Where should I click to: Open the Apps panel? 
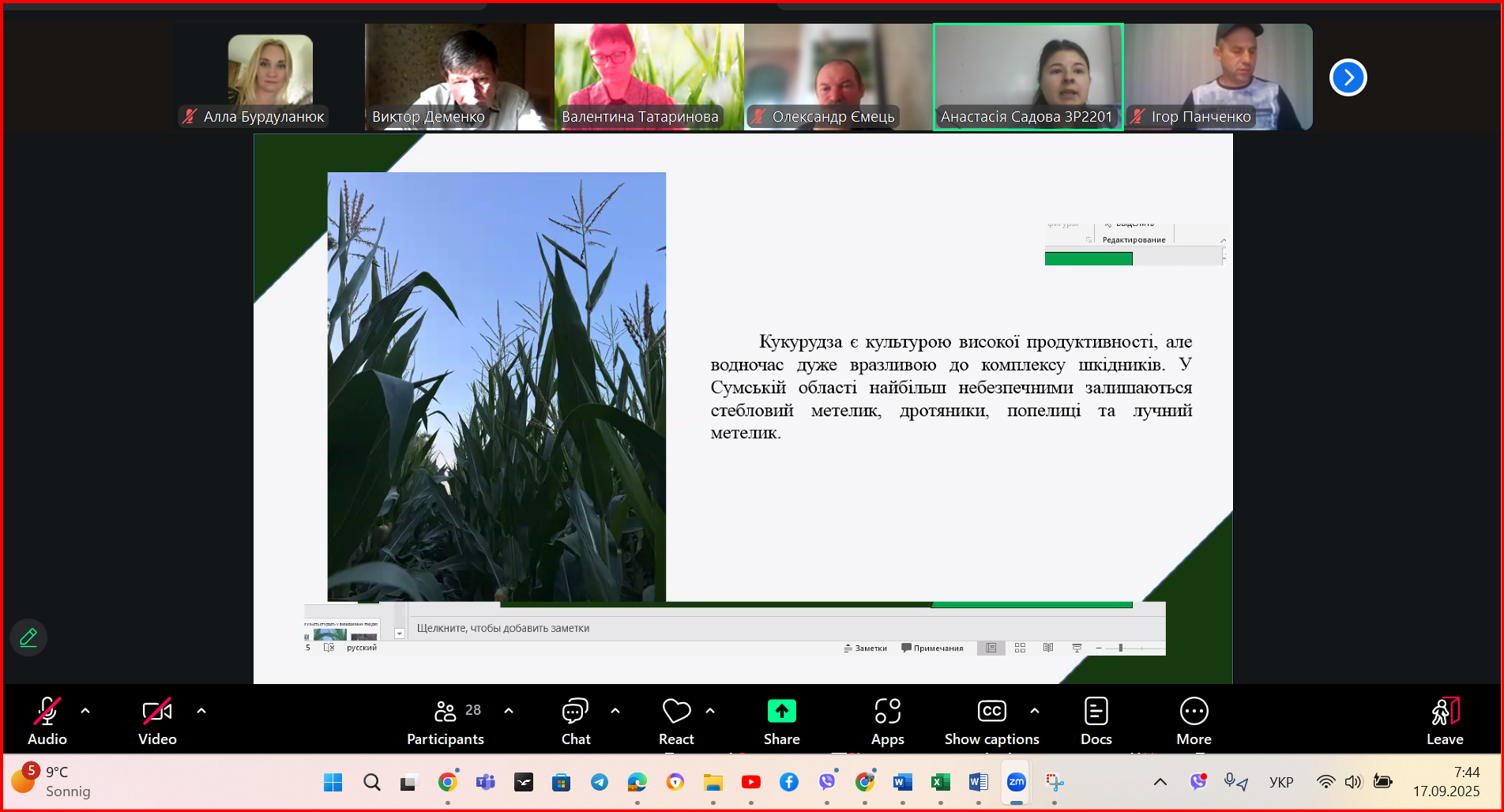[887, 720]
